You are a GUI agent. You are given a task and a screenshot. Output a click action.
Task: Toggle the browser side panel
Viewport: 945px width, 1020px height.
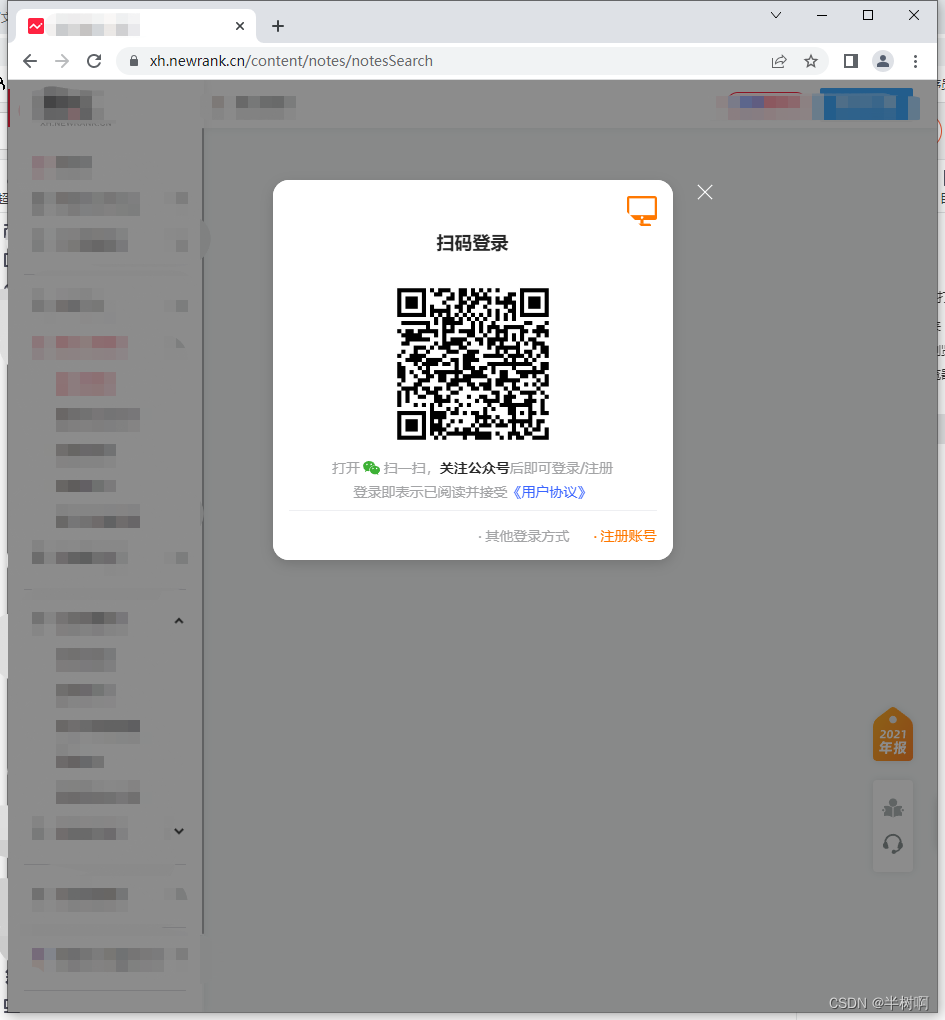(x=851, y=61)
